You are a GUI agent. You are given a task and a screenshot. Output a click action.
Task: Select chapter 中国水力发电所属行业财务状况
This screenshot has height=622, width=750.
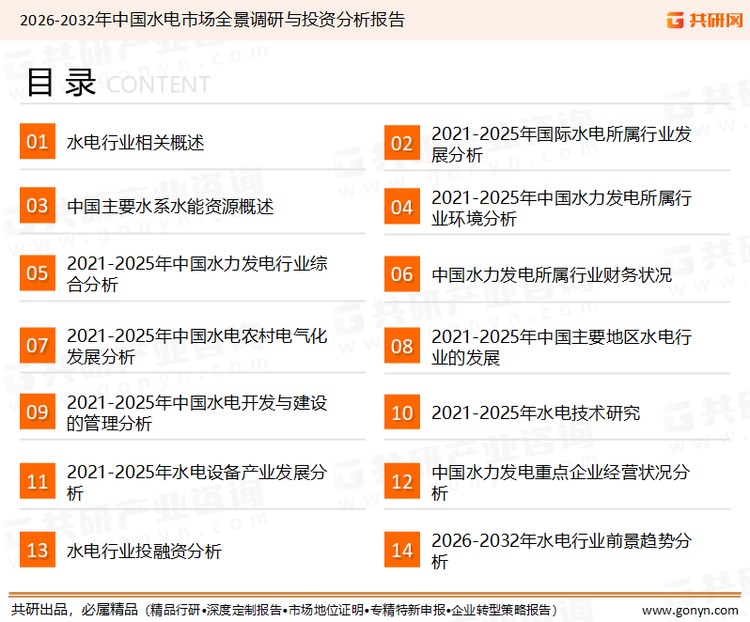click(x=551, y=275)
